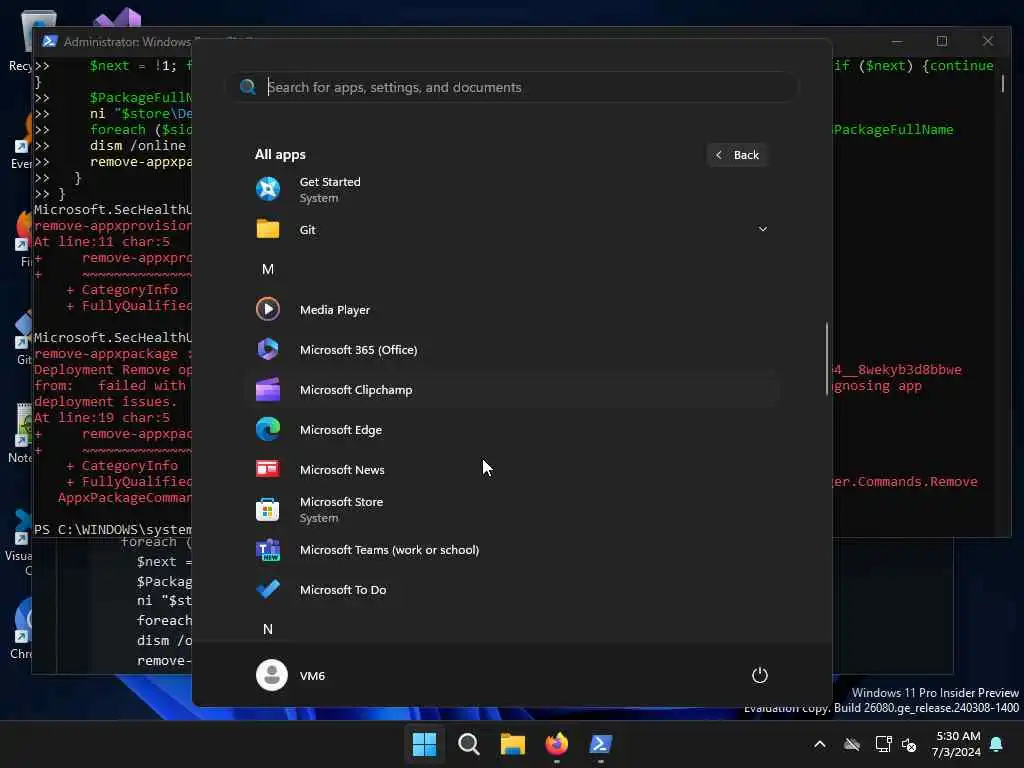Click the VM6 user avatar
This screenshot has width=1024, height=768.
[272, 675]
